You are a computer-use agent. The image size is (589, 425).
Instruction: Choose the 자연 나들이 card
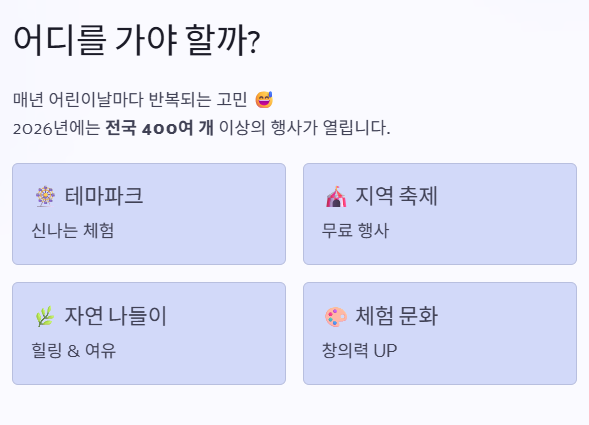coord(149,333)
